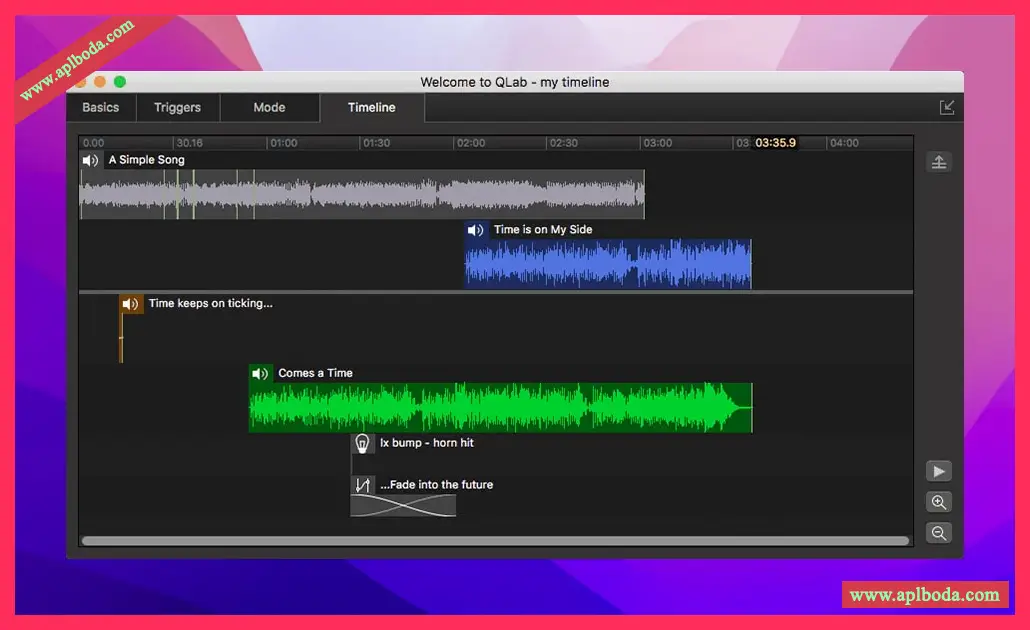
Task: Select the Timeline tab
Action: [371, 108]
